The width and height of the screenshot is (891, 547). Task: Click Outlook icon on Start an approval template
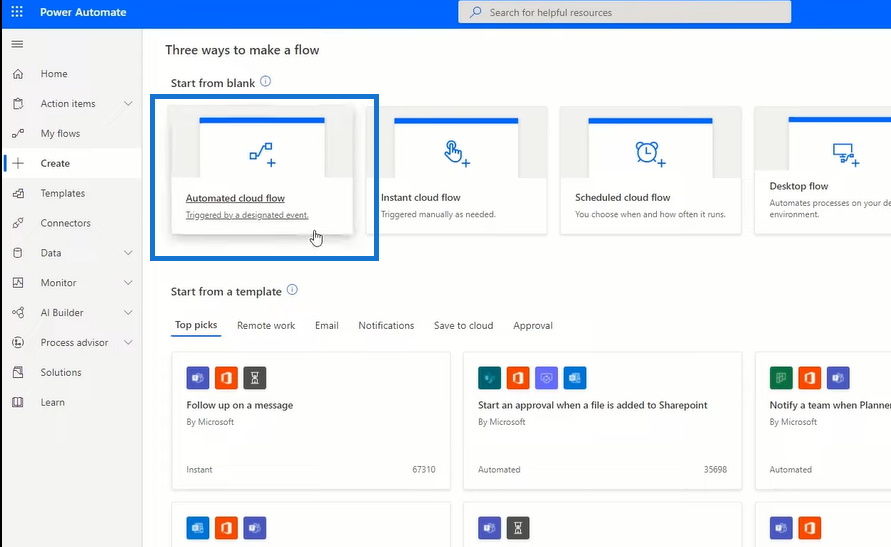coord(574,378)
